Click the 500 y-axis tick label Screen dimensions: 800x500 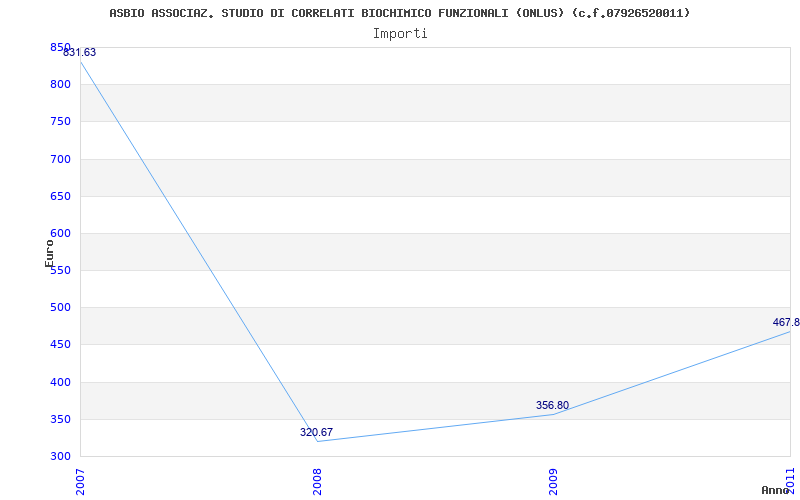click(60, 308)
